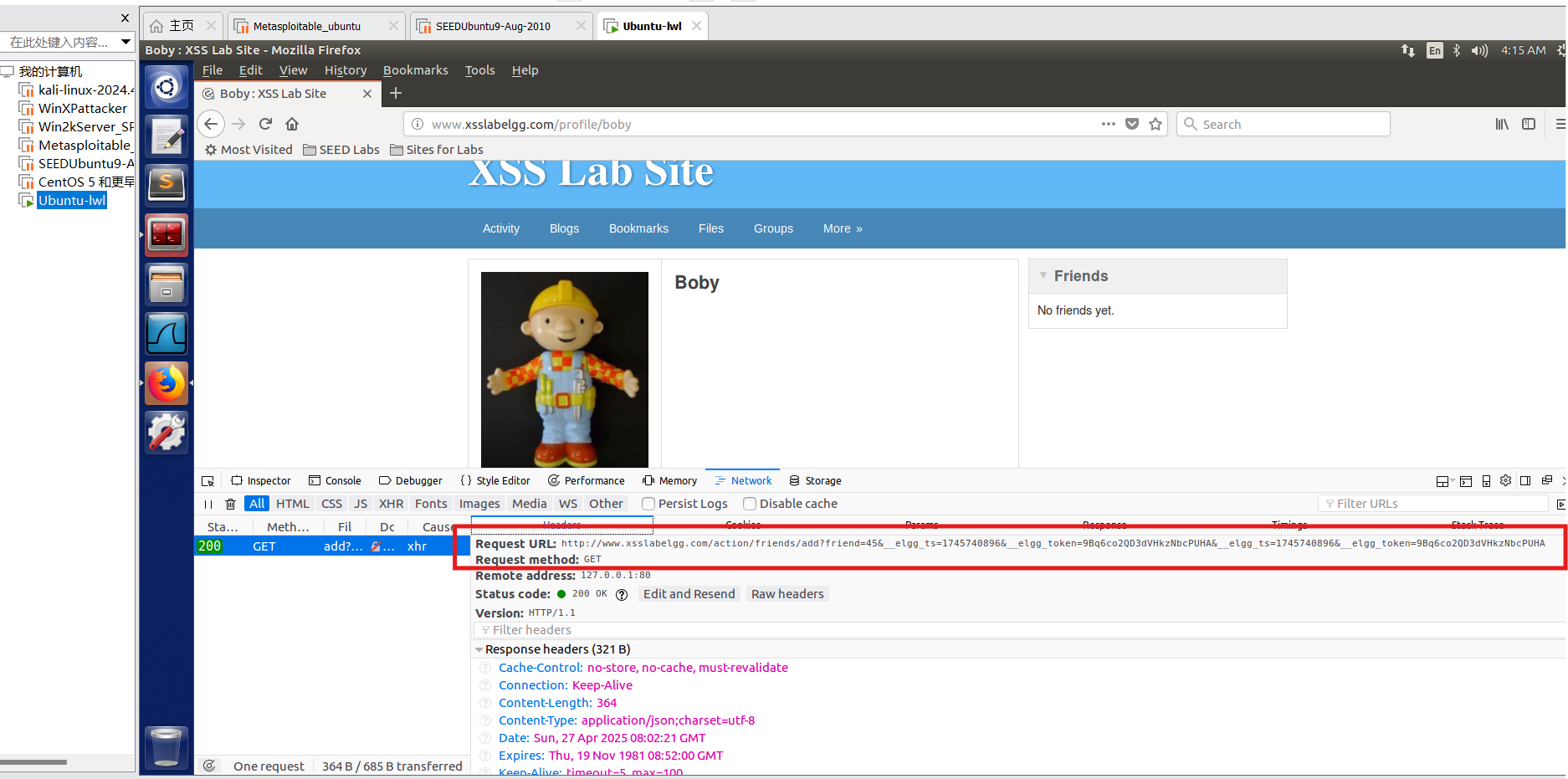Collapse the Friends widget triangle
Screen dimensions: 1568x779
click(x=1043, y=275)
